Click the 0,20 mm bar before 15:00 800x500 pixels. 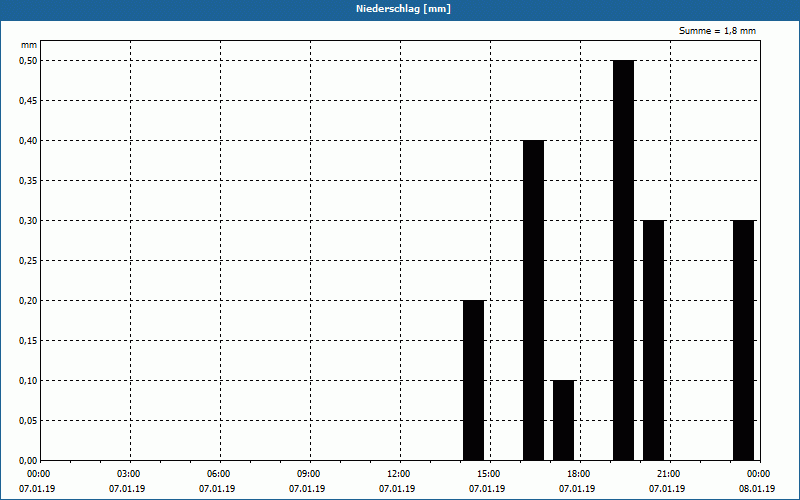click(x=473, y=381)
